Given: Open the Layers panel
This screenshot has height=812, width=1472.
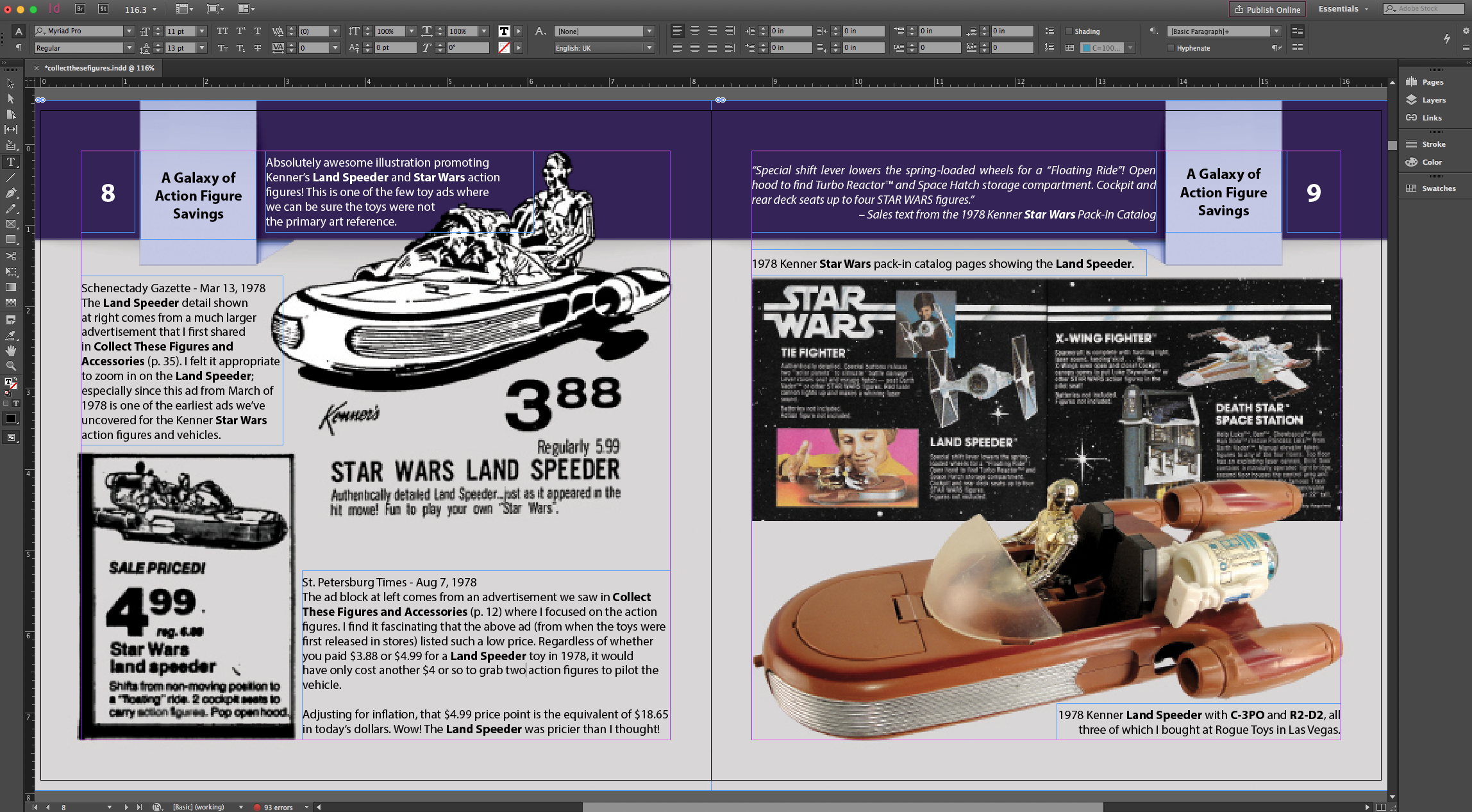Looking at the screenshot, I should tap(1426, 100).
